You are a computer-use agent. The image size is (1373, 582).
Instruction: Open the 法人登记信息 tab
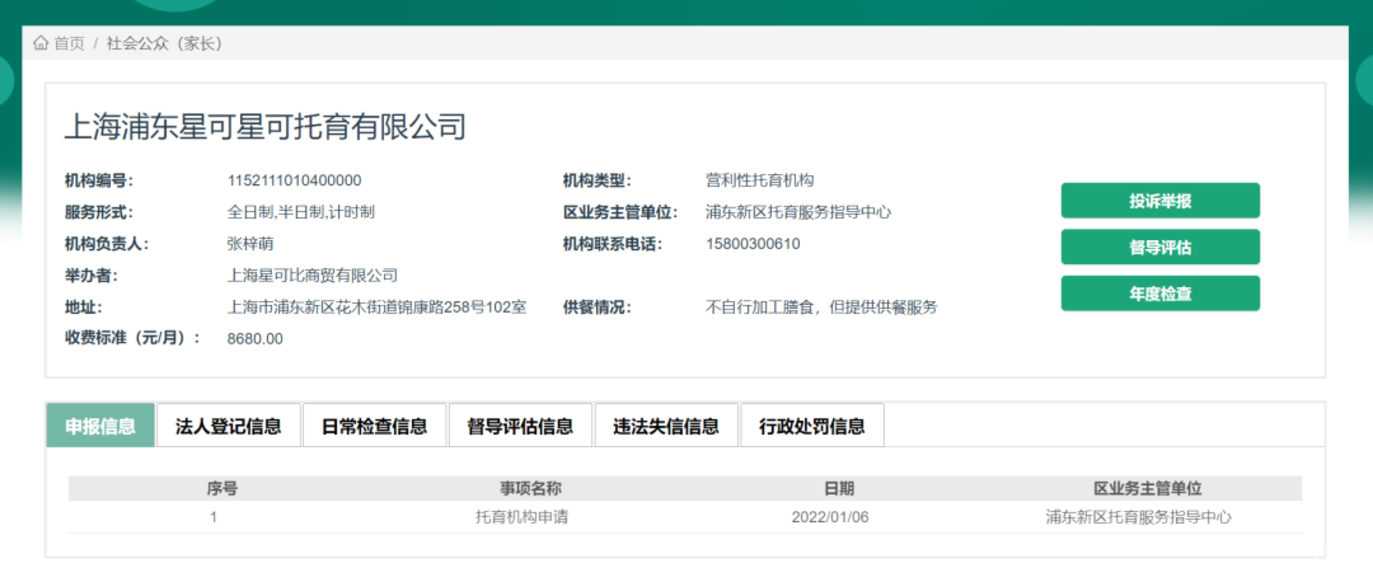click(x=228, y=425)
